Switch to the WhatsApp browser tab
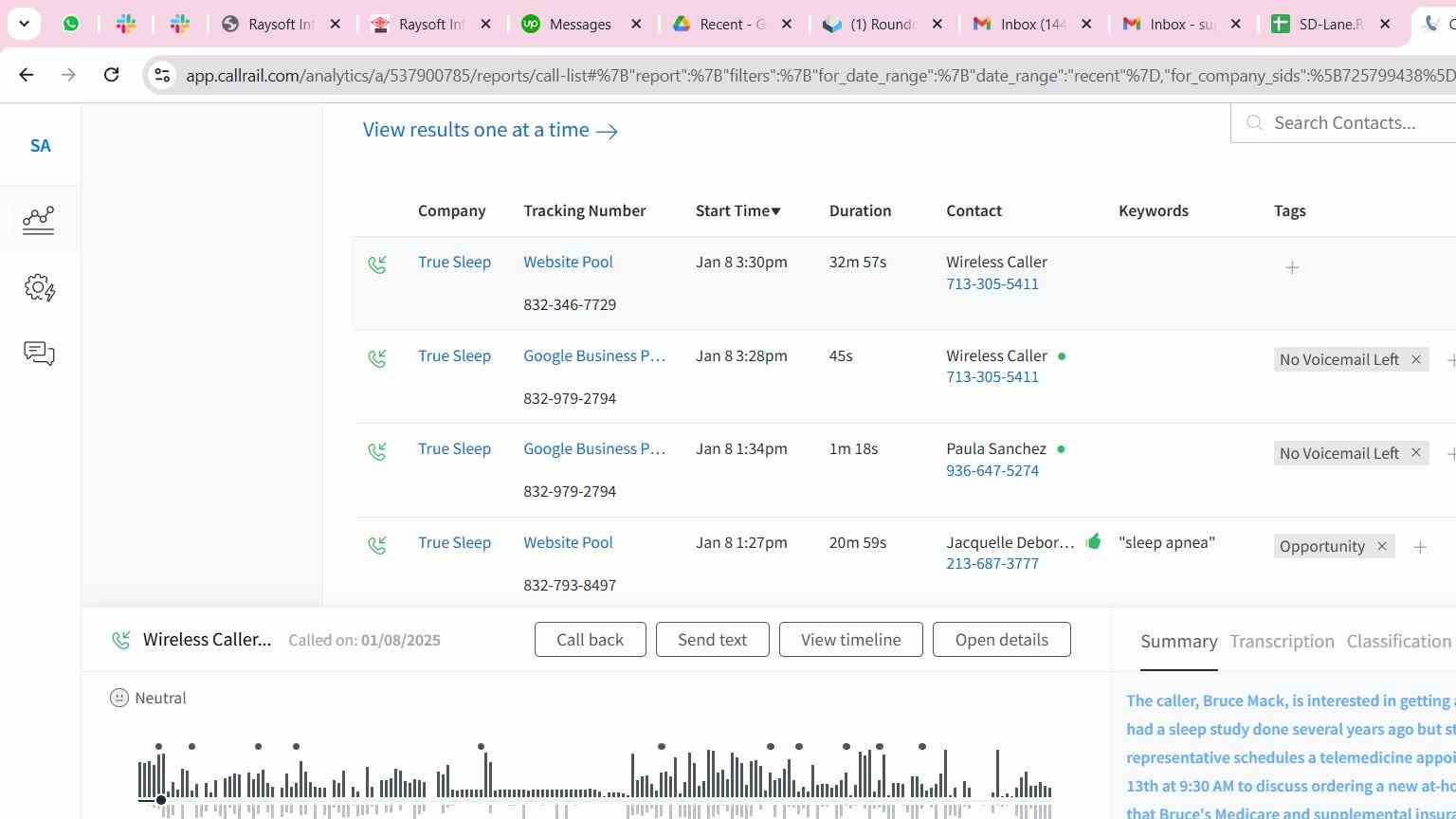The height and width of the screenshot is (819, 1456). coord(71,24)
